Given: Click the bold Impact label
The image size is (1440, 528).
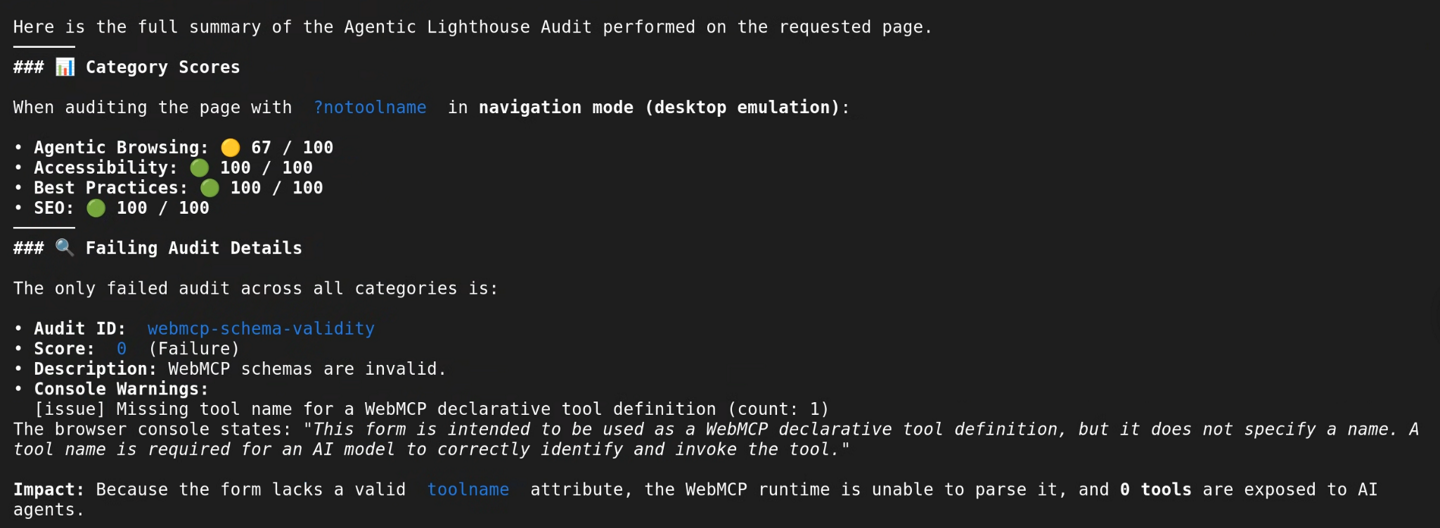Looking at the screenshot, I should click(49, 489).
